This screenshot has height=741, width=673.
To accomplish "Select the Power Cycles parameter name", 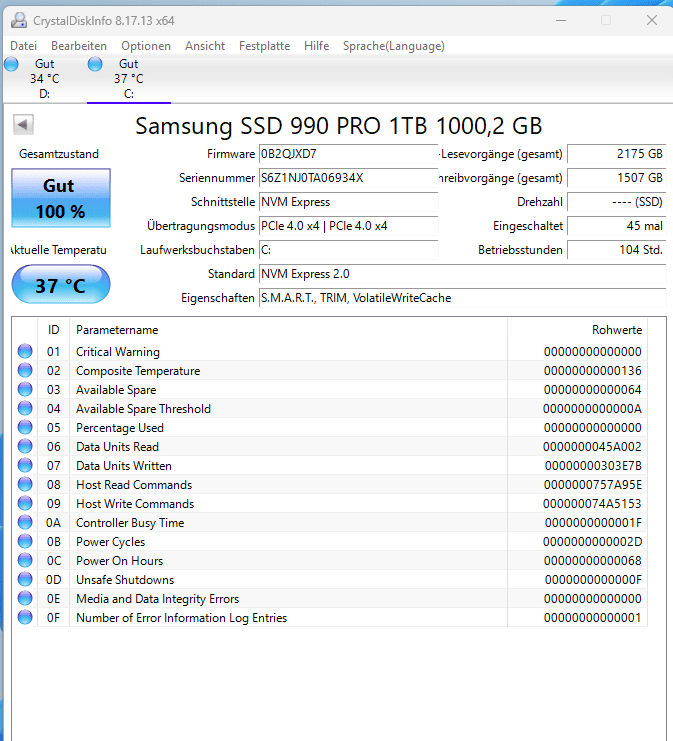I will point(111,542).
